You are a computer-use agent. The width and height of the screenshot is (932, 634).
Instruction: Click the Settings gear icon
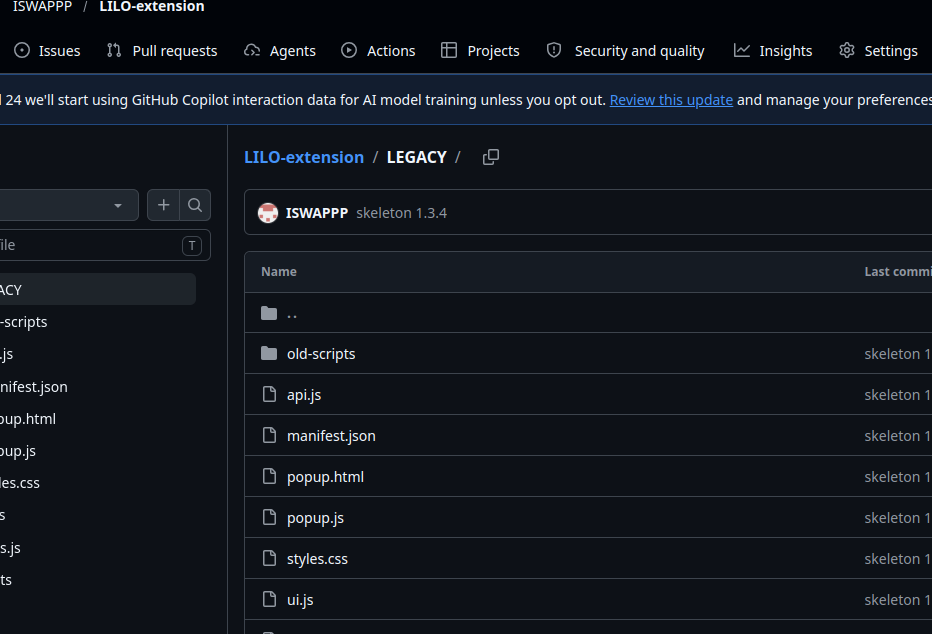(846, 51)
